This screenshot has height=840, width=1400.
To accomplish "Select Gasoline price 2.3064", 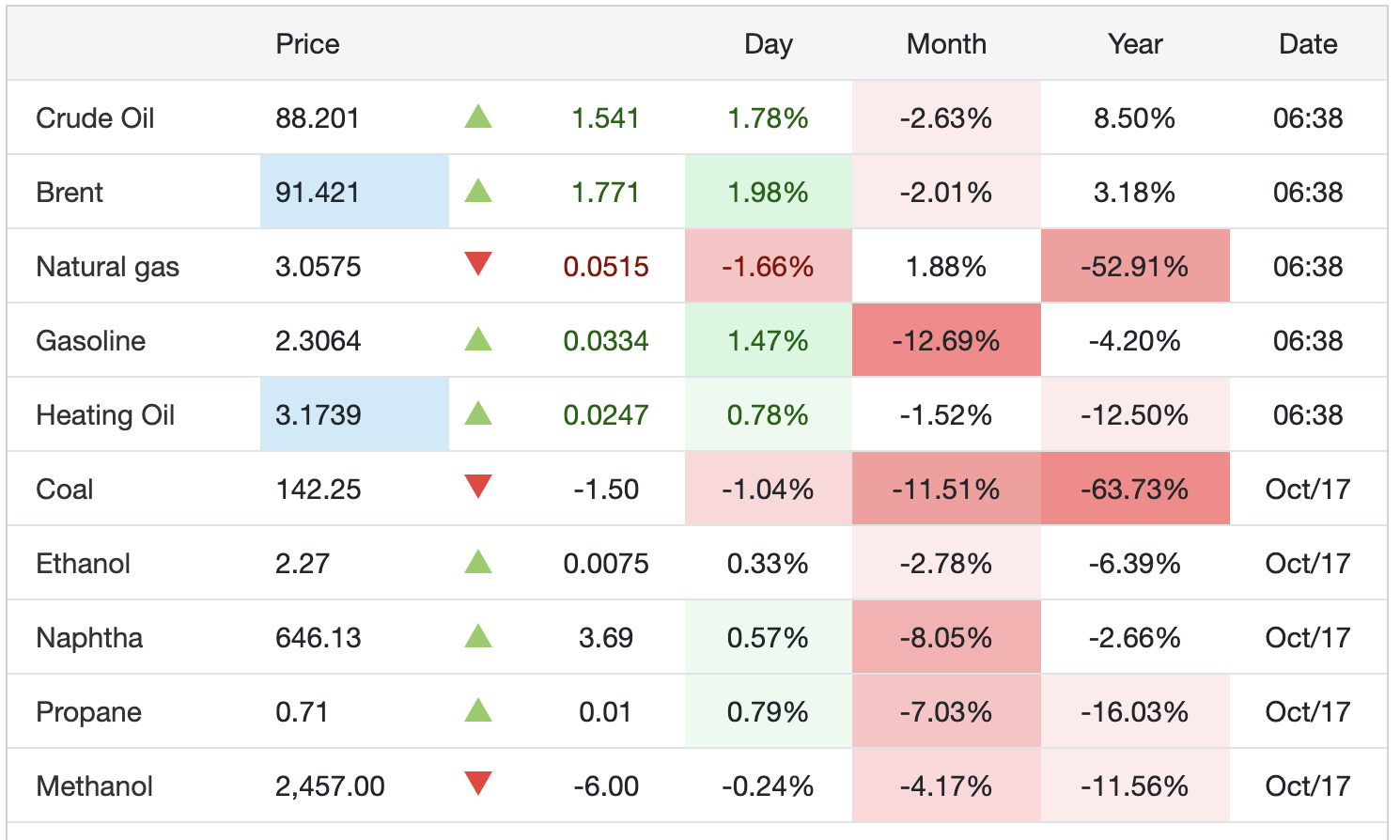I will (x=318, y=341).
